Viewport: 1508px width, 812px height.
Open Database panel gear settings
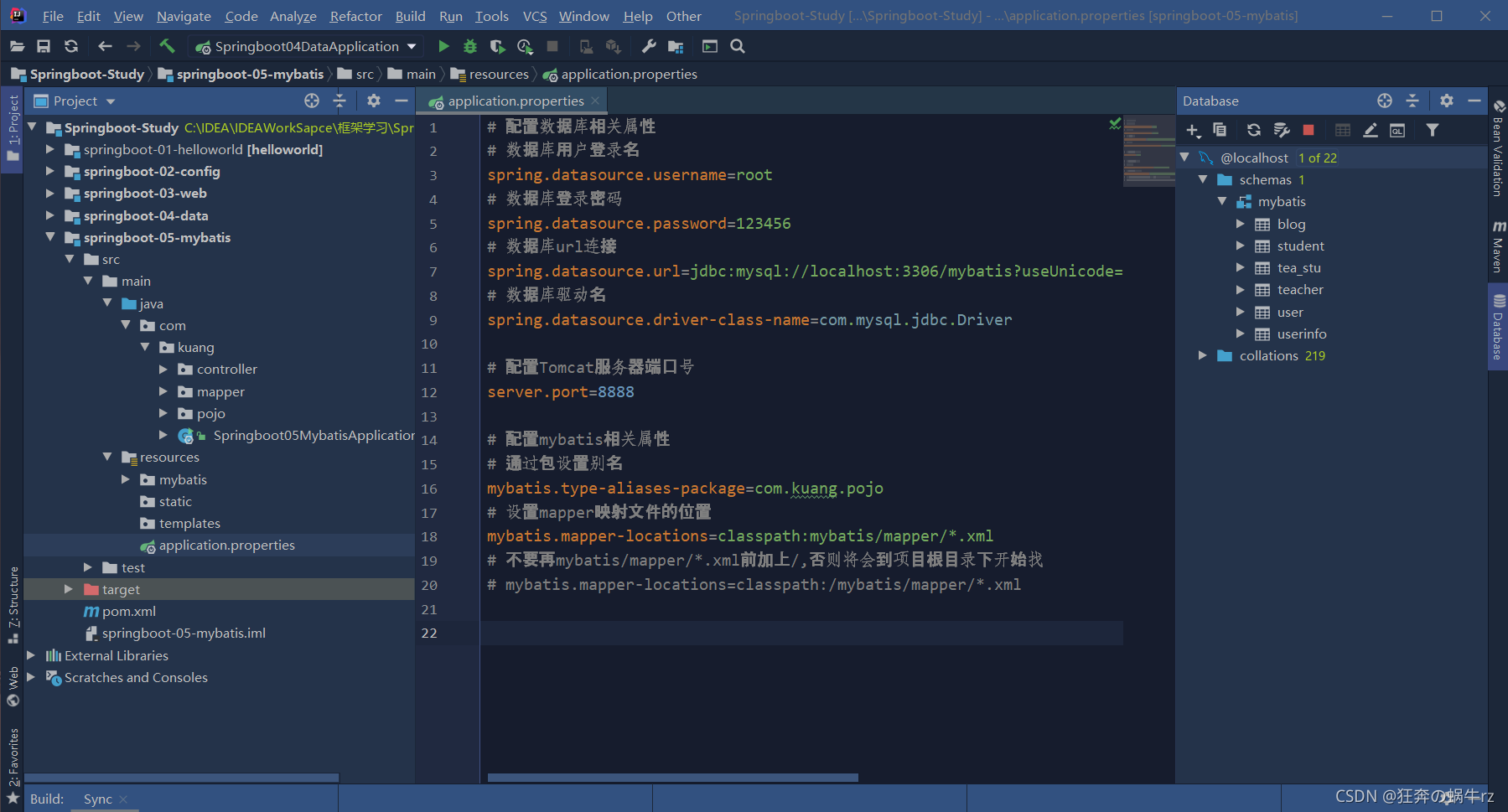tap(1447, 101)
